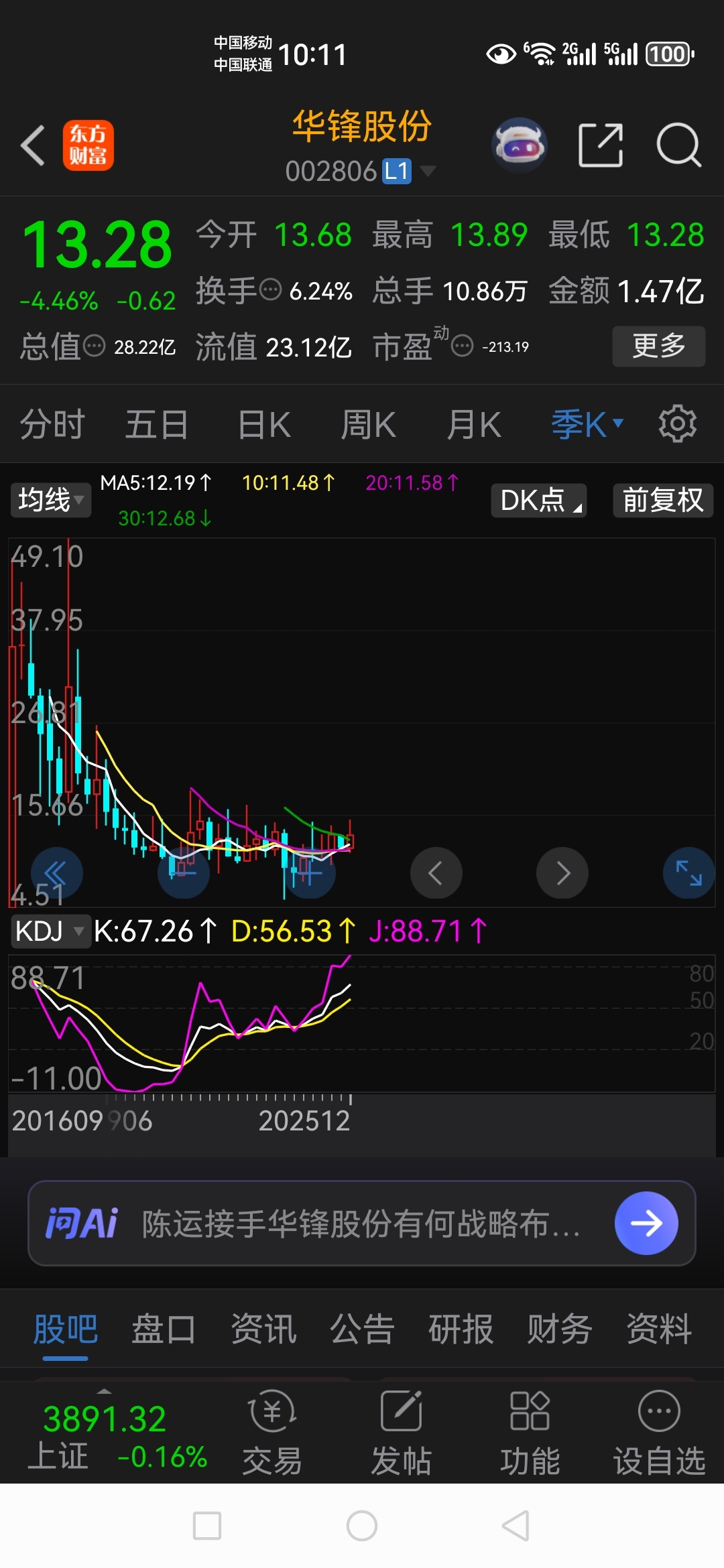Tap the MA5:12.19 moving average label
This screenshot has height=1568, width=724.
[156, 482]
